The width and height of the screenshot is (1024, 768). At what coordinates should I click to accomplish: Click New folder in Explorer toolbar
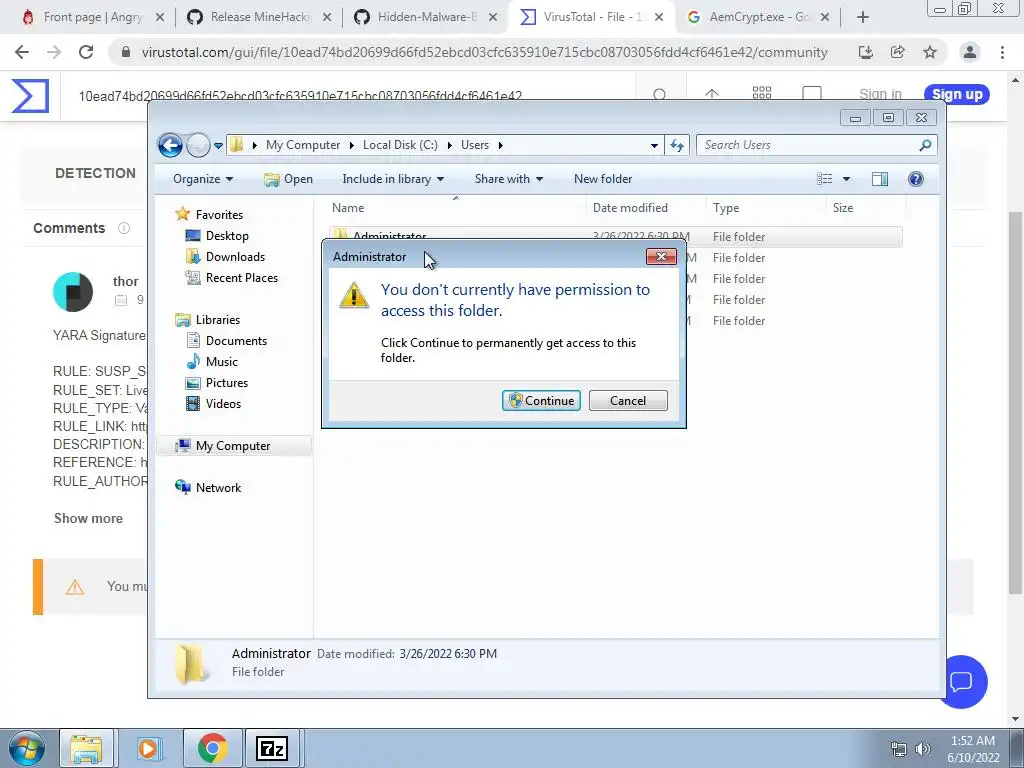point(603,179)
